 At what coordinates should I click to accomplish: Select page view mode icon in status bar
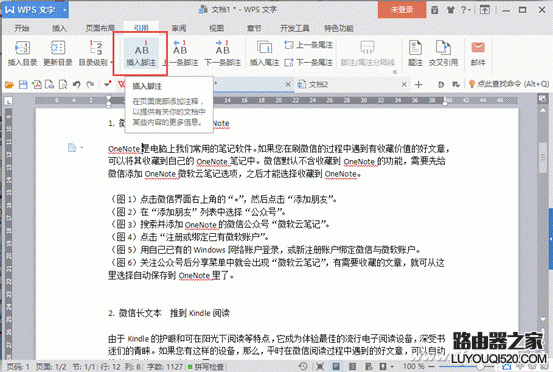tap(336, 367)
